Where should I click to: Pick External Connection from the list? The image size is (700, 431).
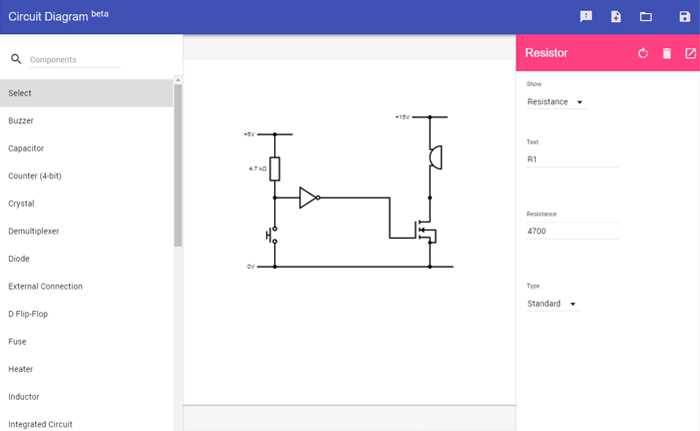[87, 286]
